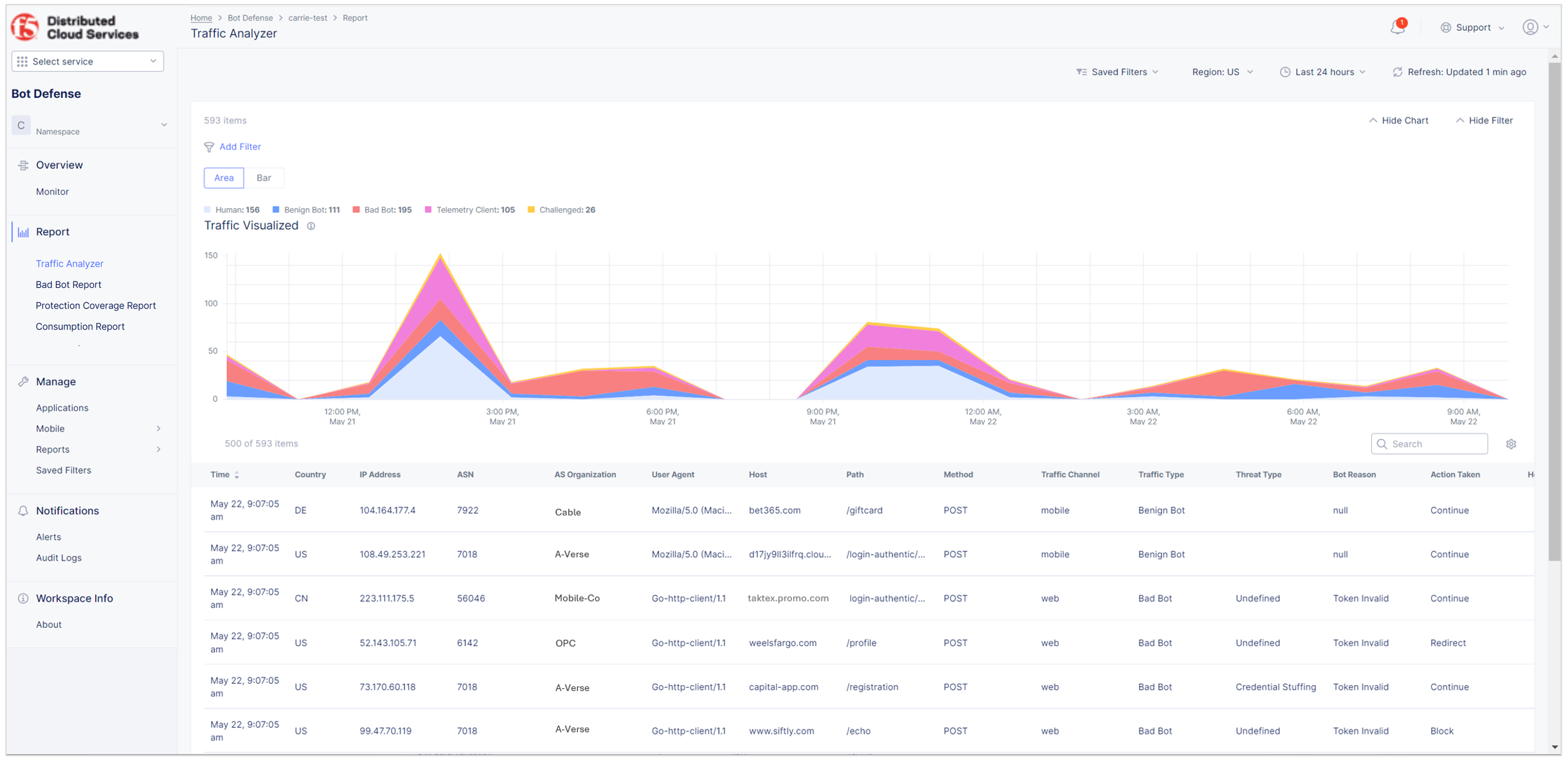Click the Traffic Visualized info icon

(x=311, y=226)
